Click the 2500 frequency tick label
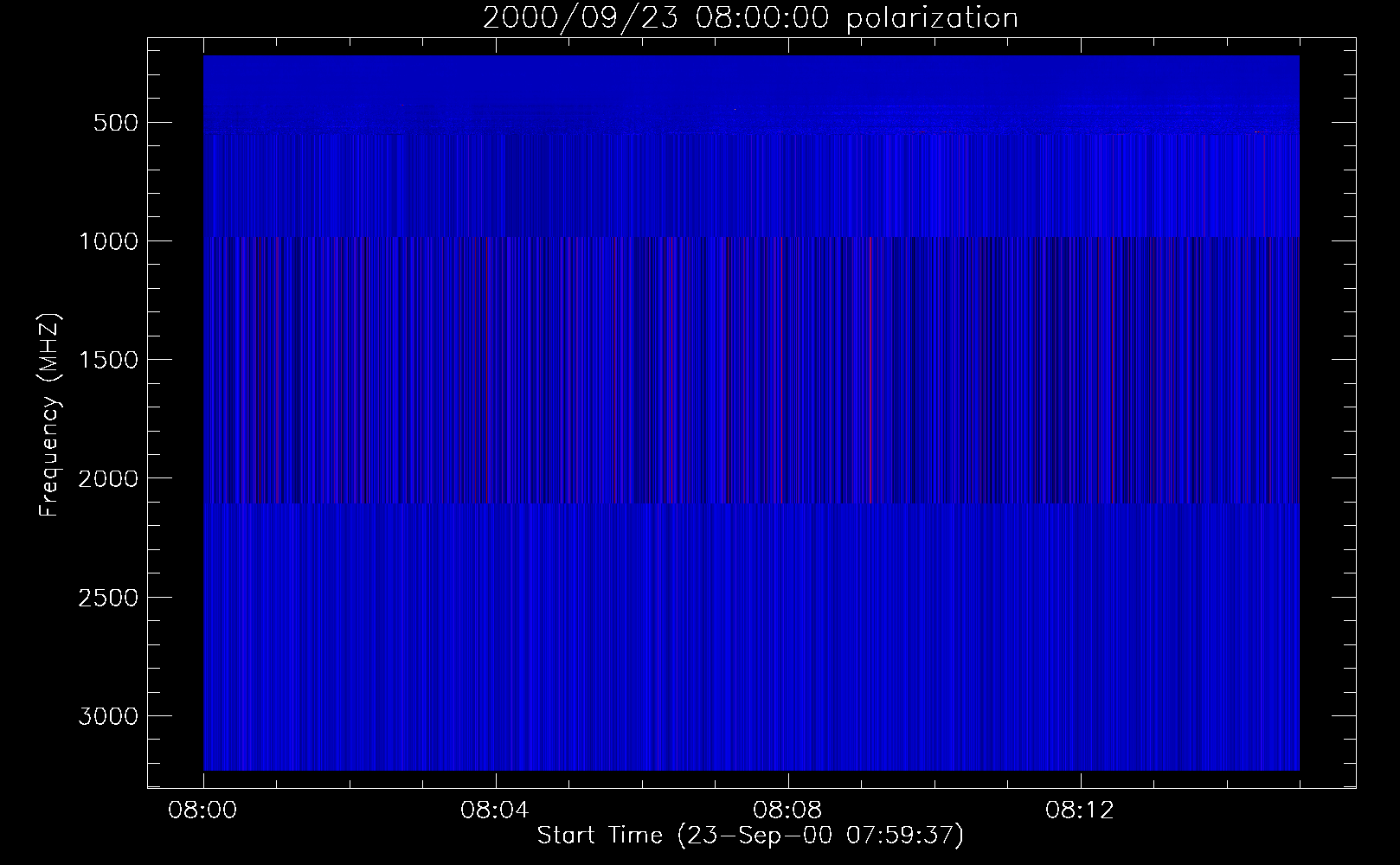This screenshot has width=1400, height=865. point(108,598)
